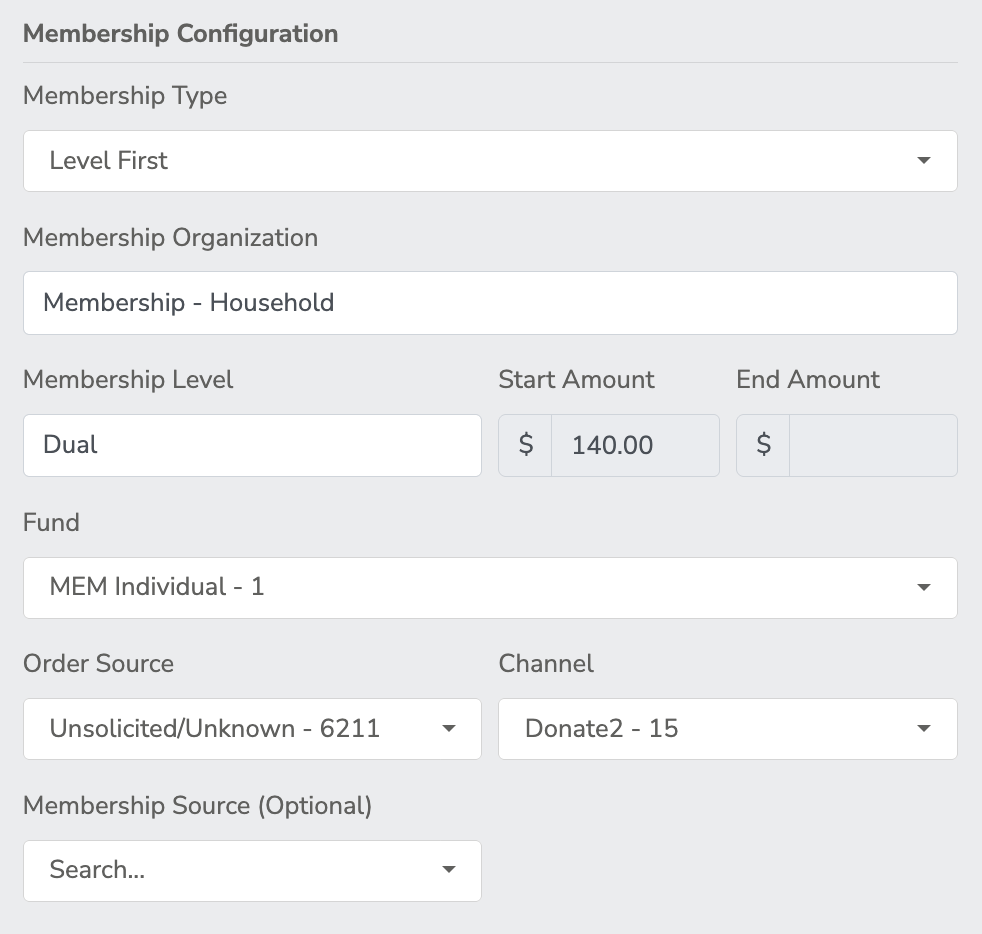Click the caret arrow in the Fund field
982x934 pixels.
[x=923, y=587]
